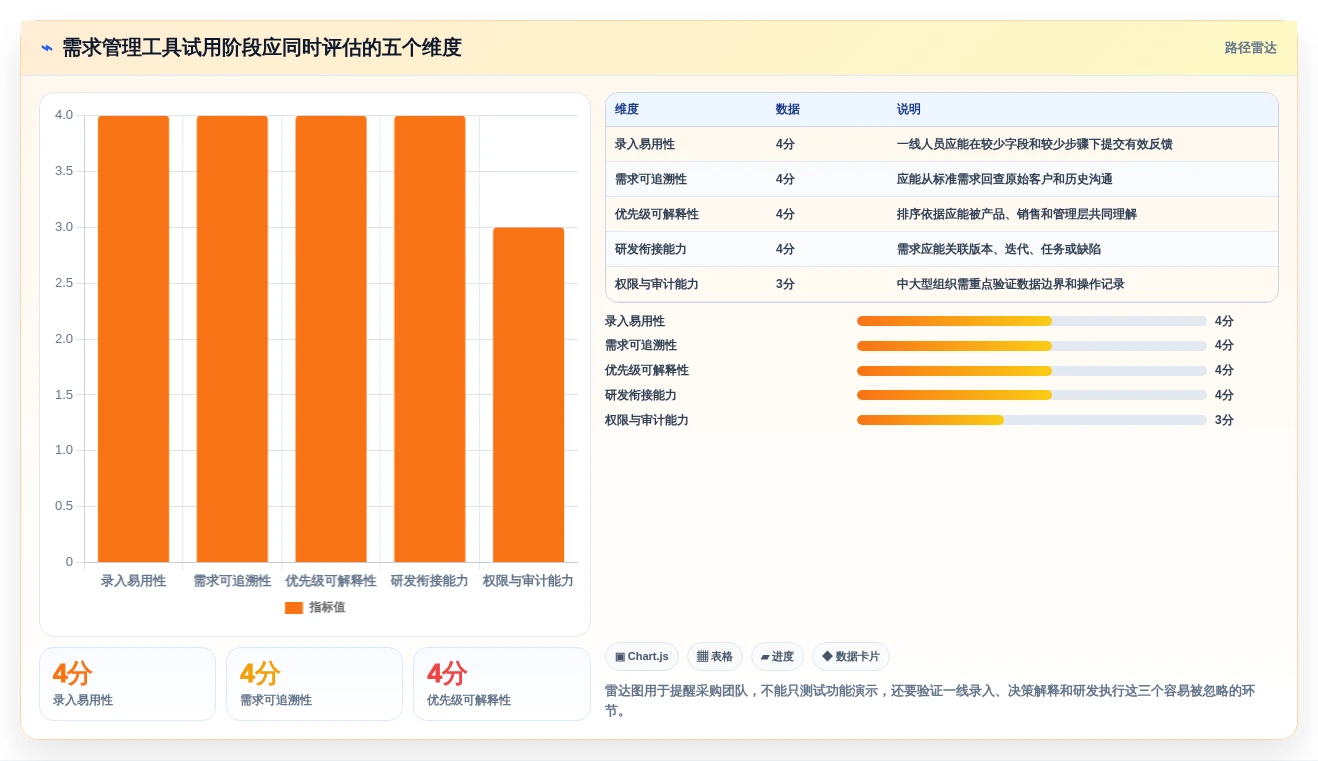Select the 权限与审计能力 table row cell
The height and width of the screenshot is (761, 1318).
point(657,284)
